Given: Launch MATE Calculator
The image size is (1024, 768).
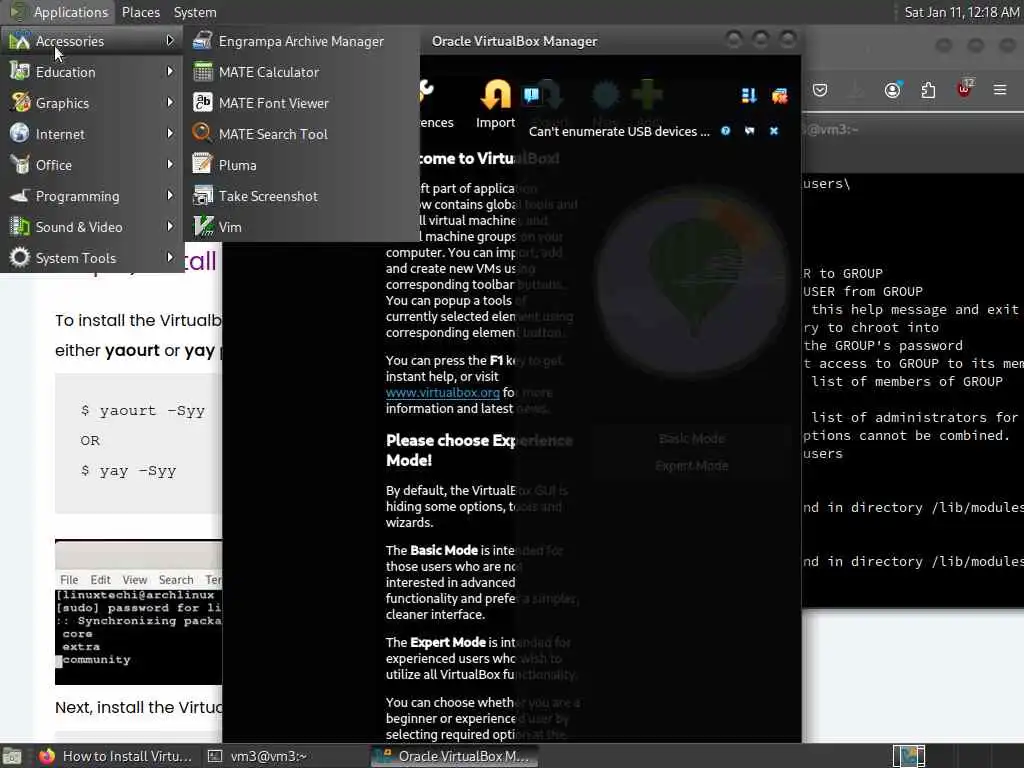Looking at the screenshot, I should coord(301,72).
